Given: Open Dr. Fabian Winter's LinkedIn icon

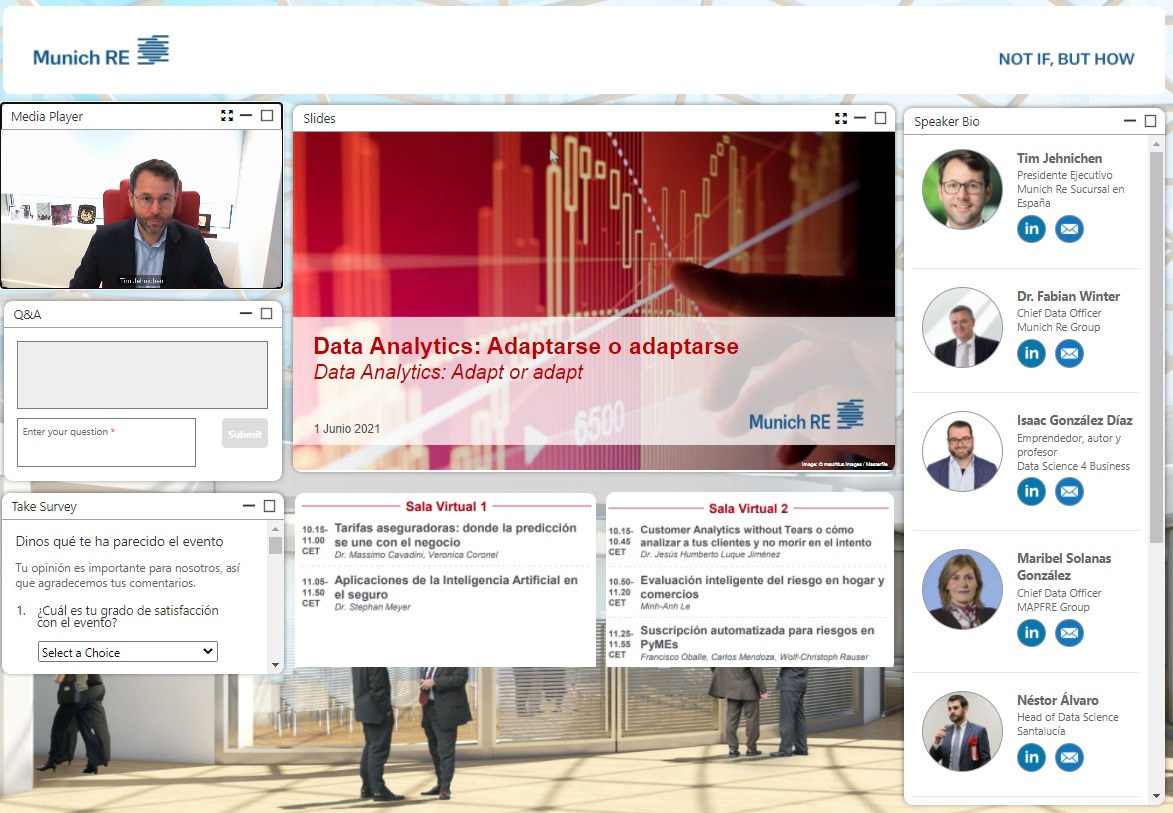Looking at the screenshot, I should click(x=1031, y=353).
